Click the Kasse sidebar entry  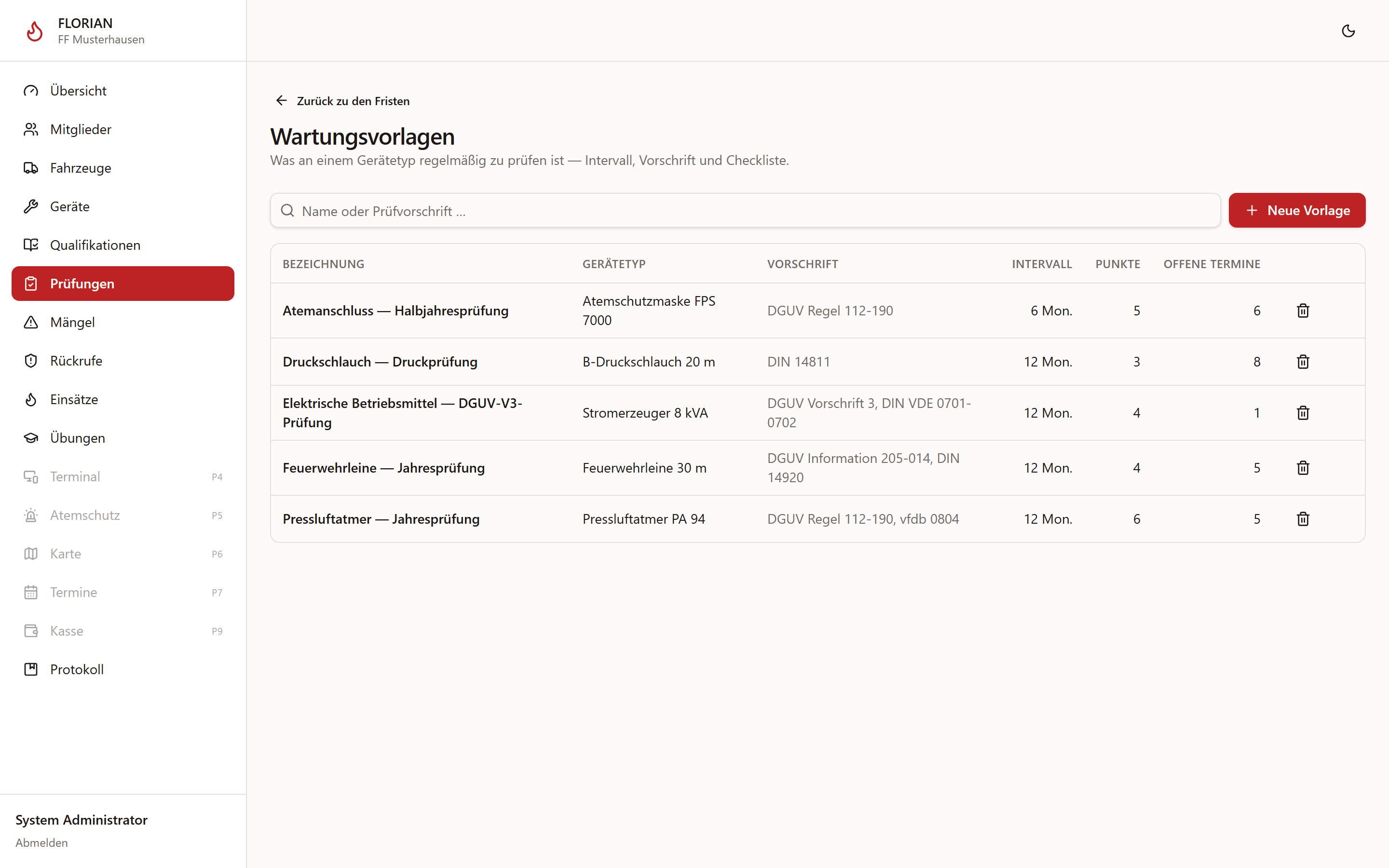[123, 631]
